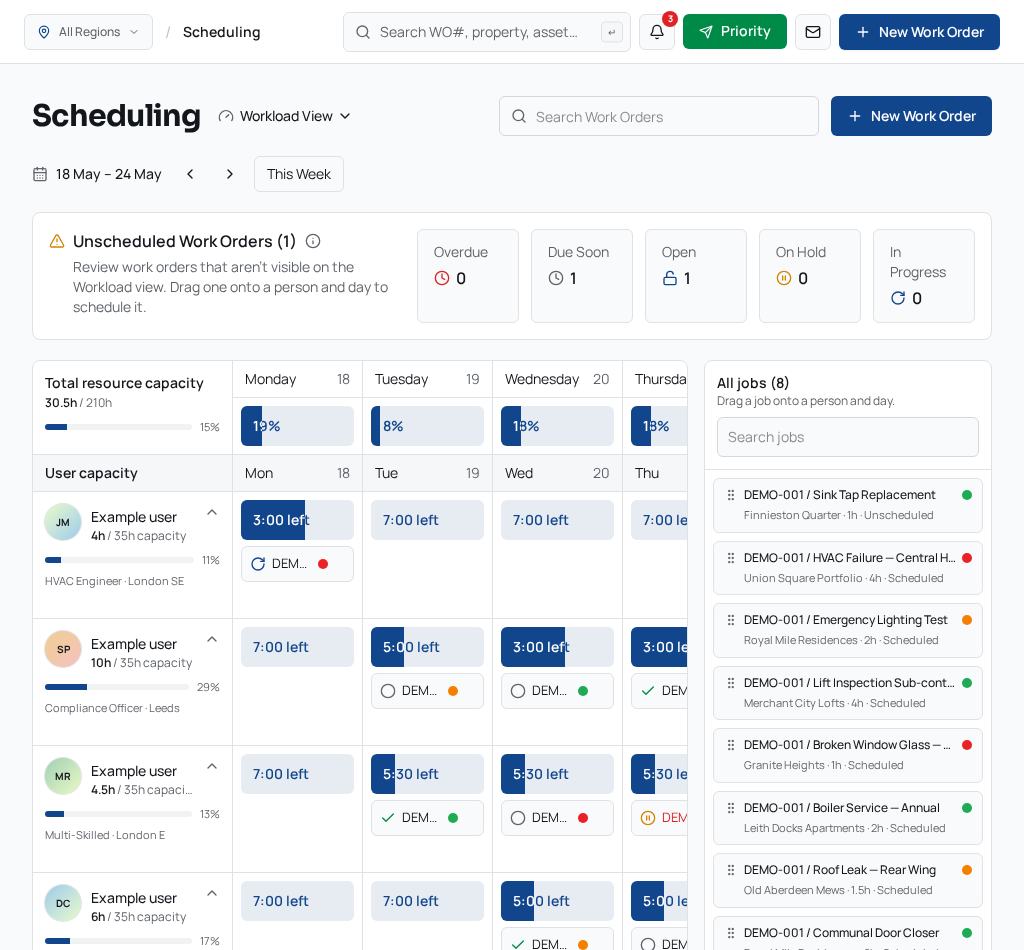The width and height of the screenshot is (1024, 950).
Task: Grab drag handle of Emergency Lighting Test job
Action: click(731, 620)
